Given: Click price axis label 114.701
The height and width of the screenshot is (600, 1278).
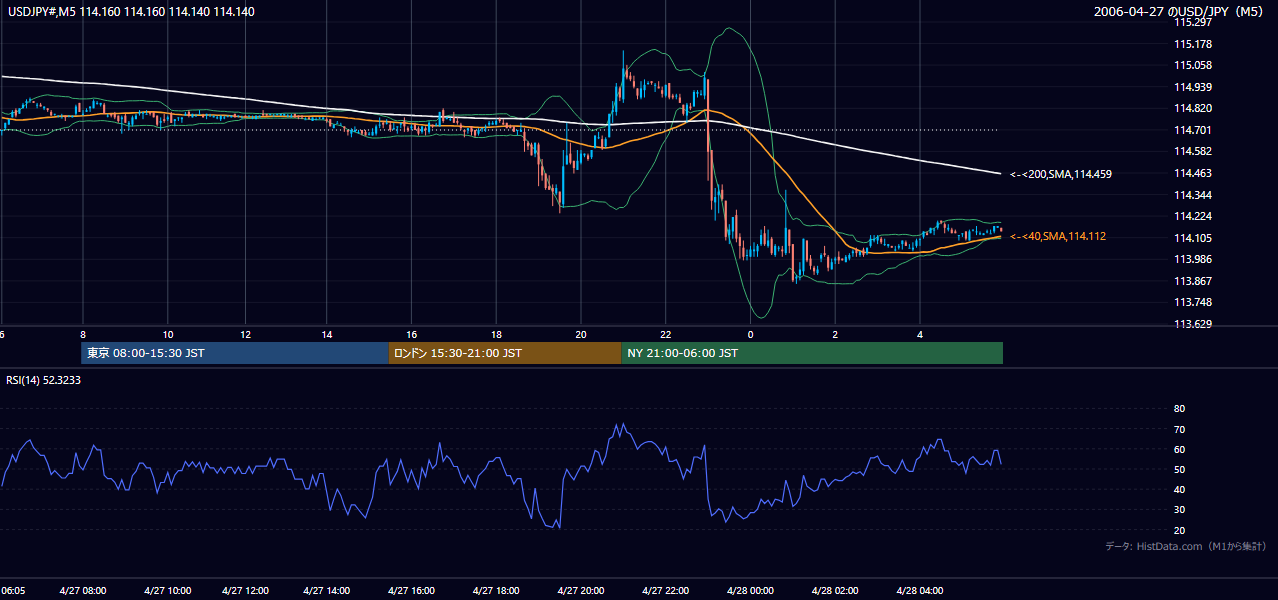Looking at the screenshot, I should [x=1192, y=130].
